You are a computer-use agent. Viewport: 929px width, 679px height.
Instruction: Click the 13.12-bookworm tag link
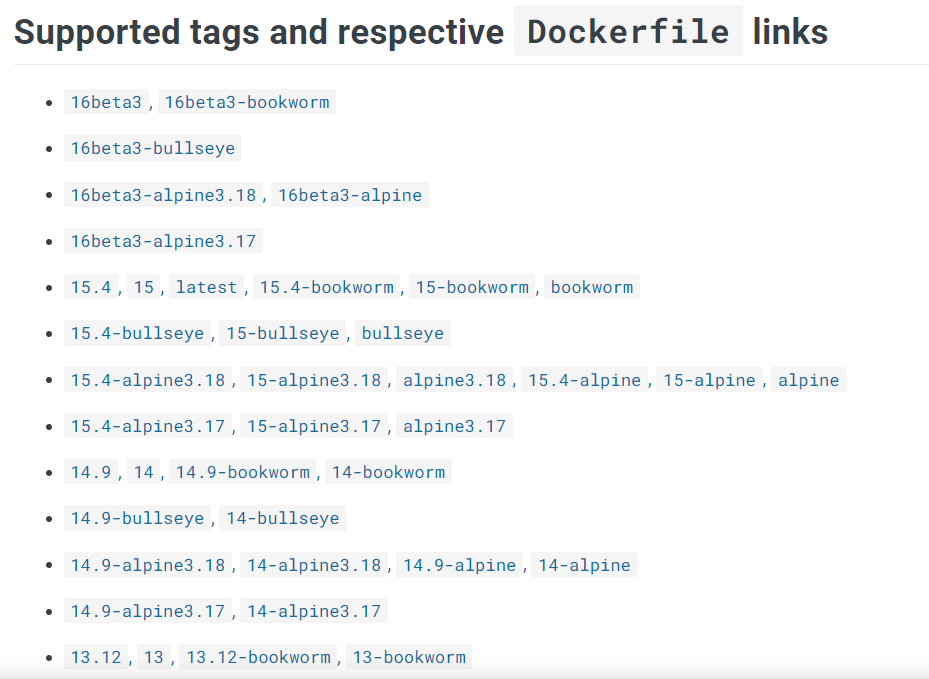[258, 658]
